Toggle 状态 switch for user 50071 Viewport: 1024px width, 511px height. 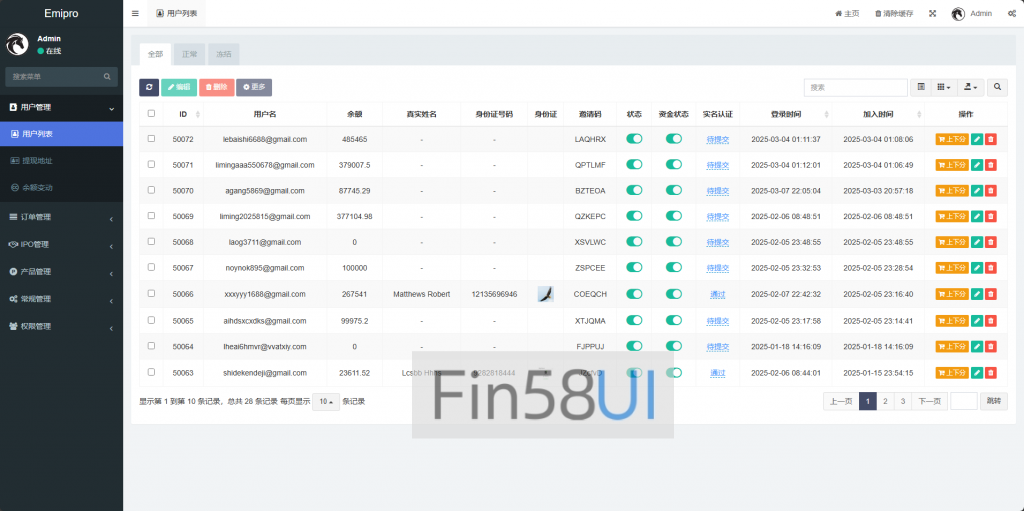pyautogui.click(x=634, y=165)
